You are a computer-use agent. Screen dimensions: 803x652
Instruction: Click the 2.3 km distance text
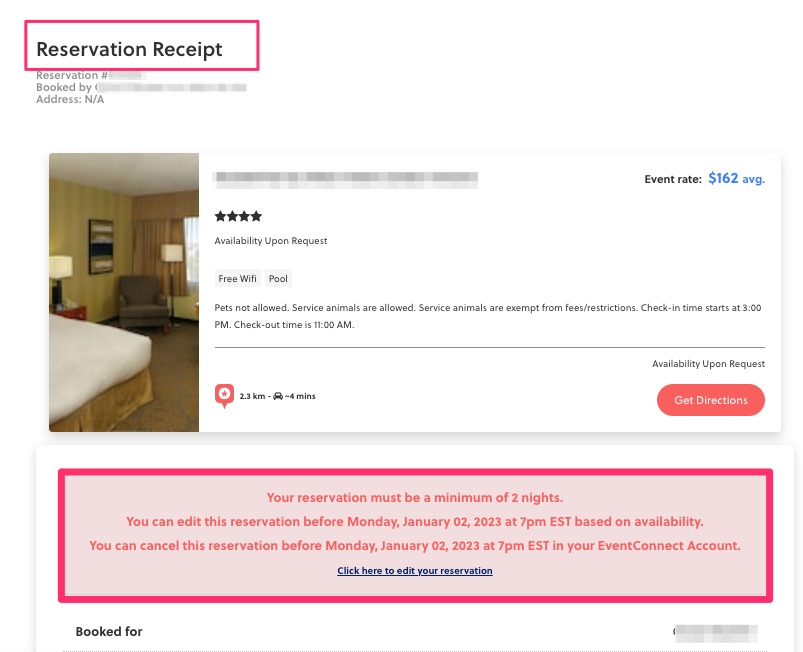252,396
